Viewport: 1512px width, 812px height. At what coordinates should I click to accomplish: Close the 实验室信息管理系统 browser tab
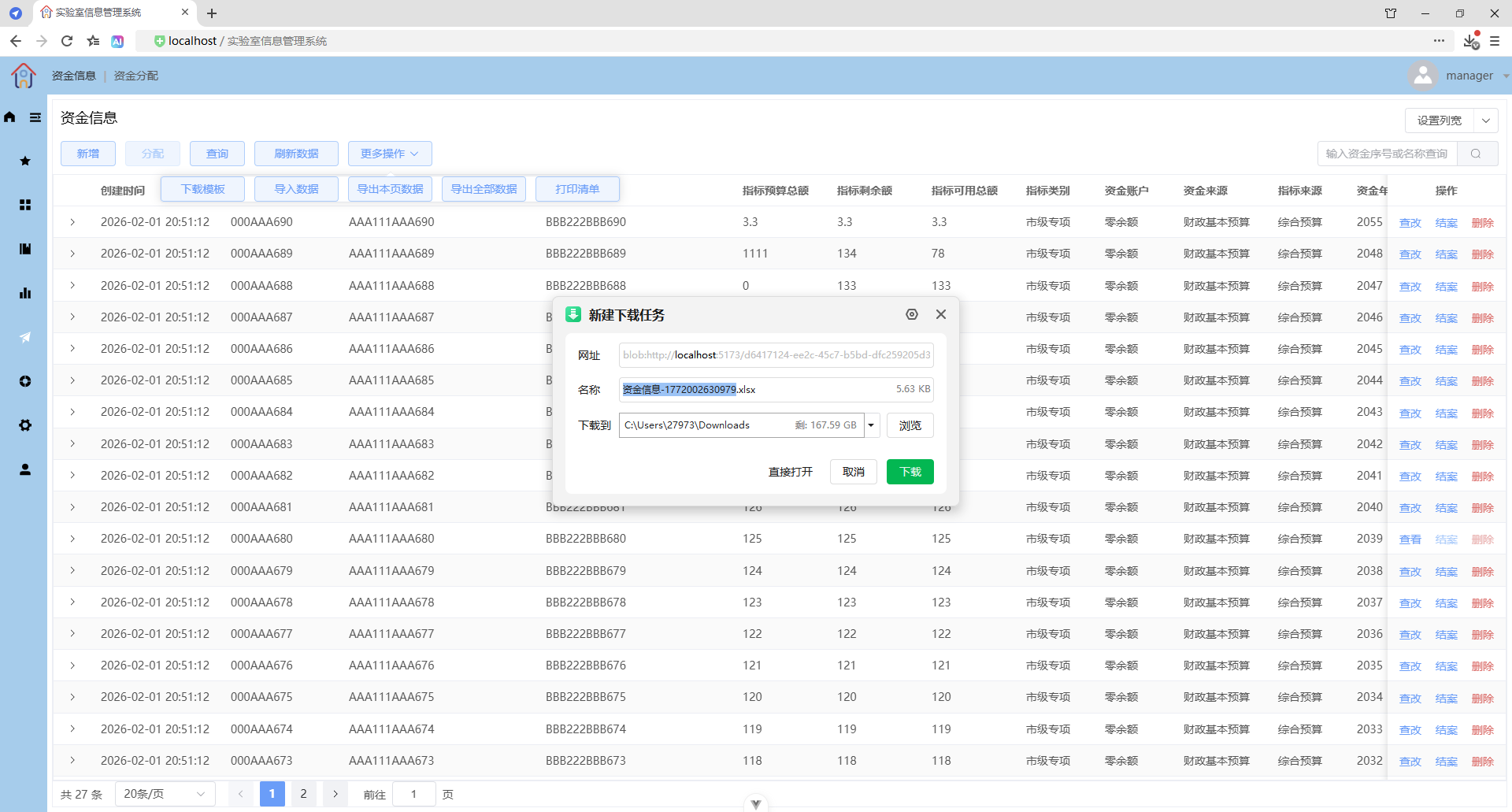coord(185,12)
